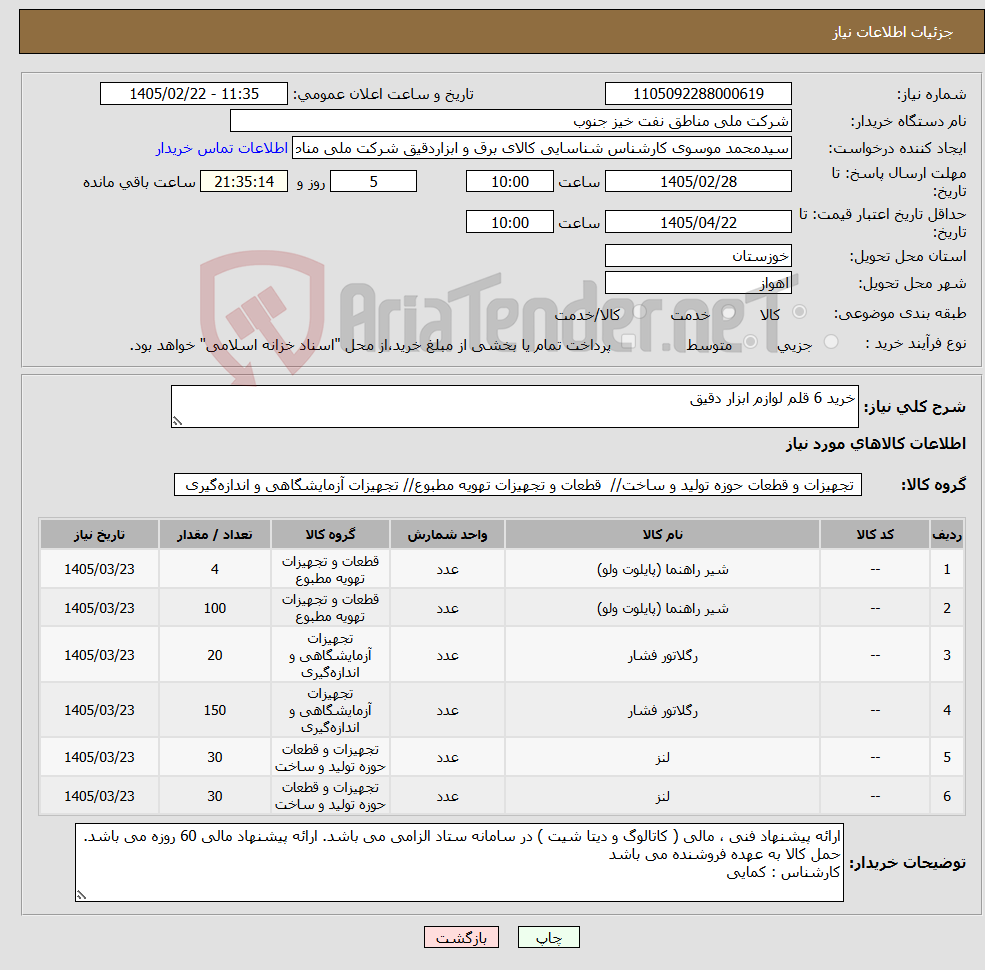Screen dimensions: 985x970
Task: Click the general description textarea خرید 6 قلم
Action: pos(514,406)
